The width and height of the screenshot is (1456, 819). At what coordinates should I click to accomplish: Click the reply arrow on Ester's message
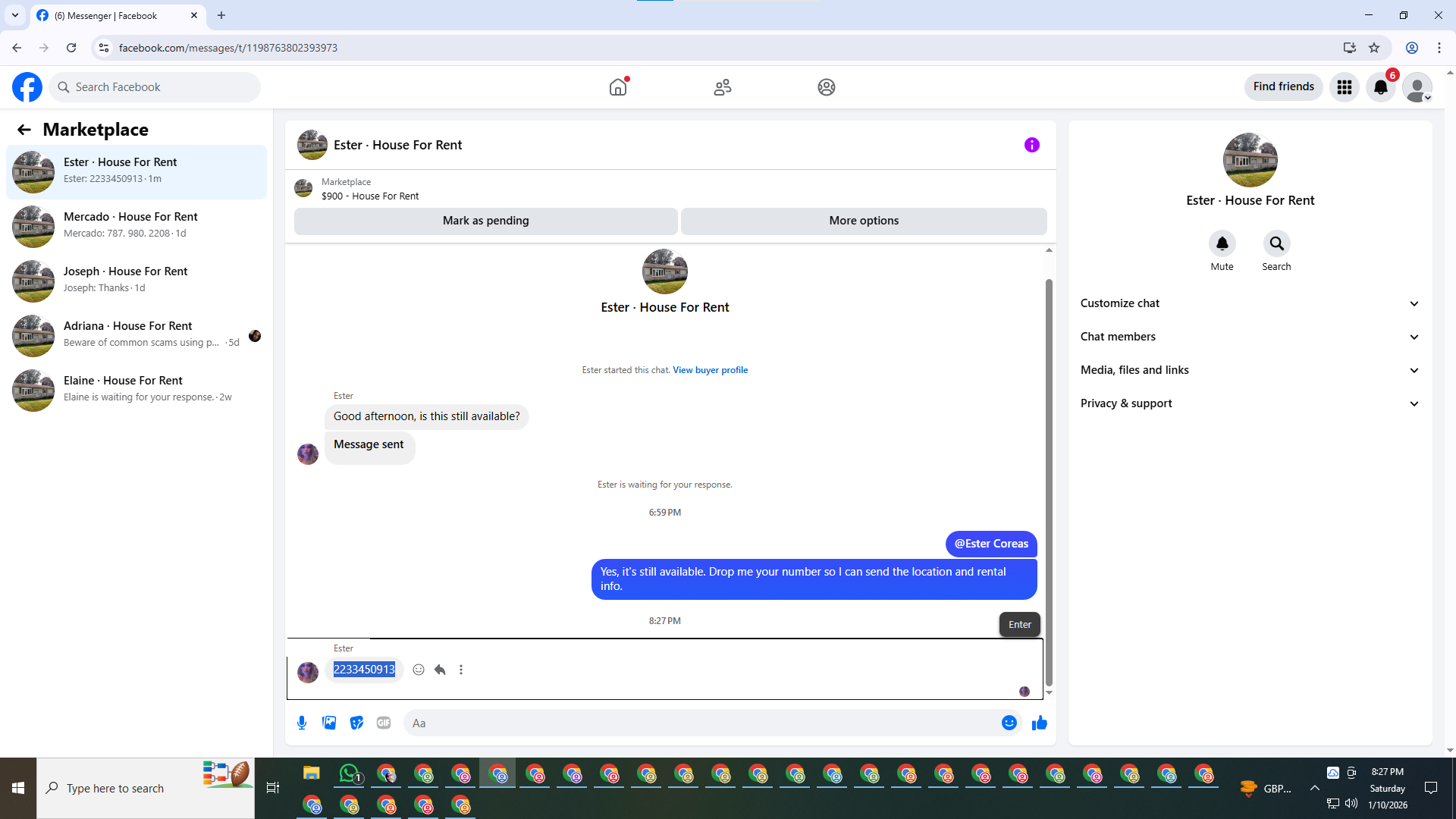(440, 670)
